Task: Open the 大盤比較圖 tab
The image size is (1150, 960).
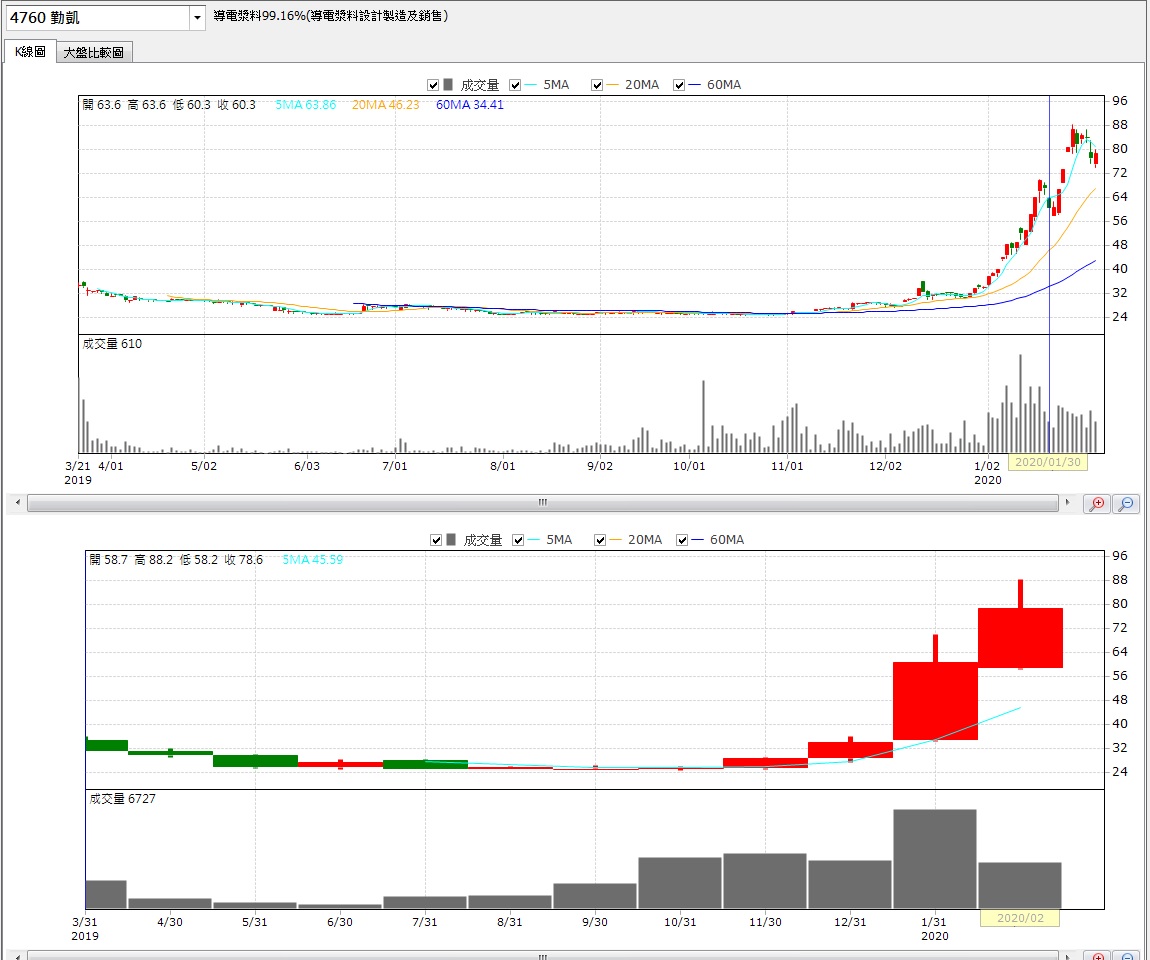Action: pos(93,52)
